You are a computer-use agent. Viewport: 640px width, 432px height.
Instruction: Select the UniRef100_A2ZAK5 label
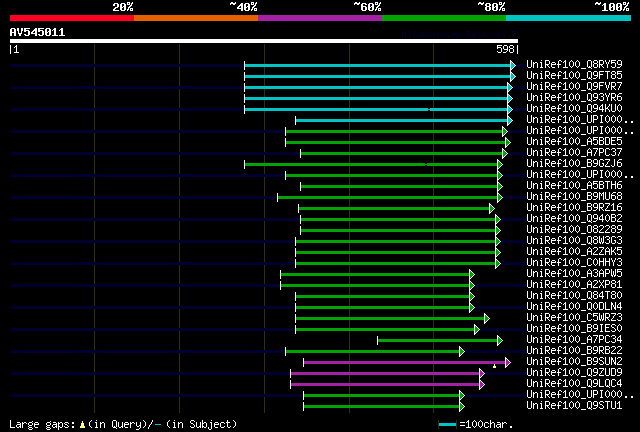(x=574, y=252)
